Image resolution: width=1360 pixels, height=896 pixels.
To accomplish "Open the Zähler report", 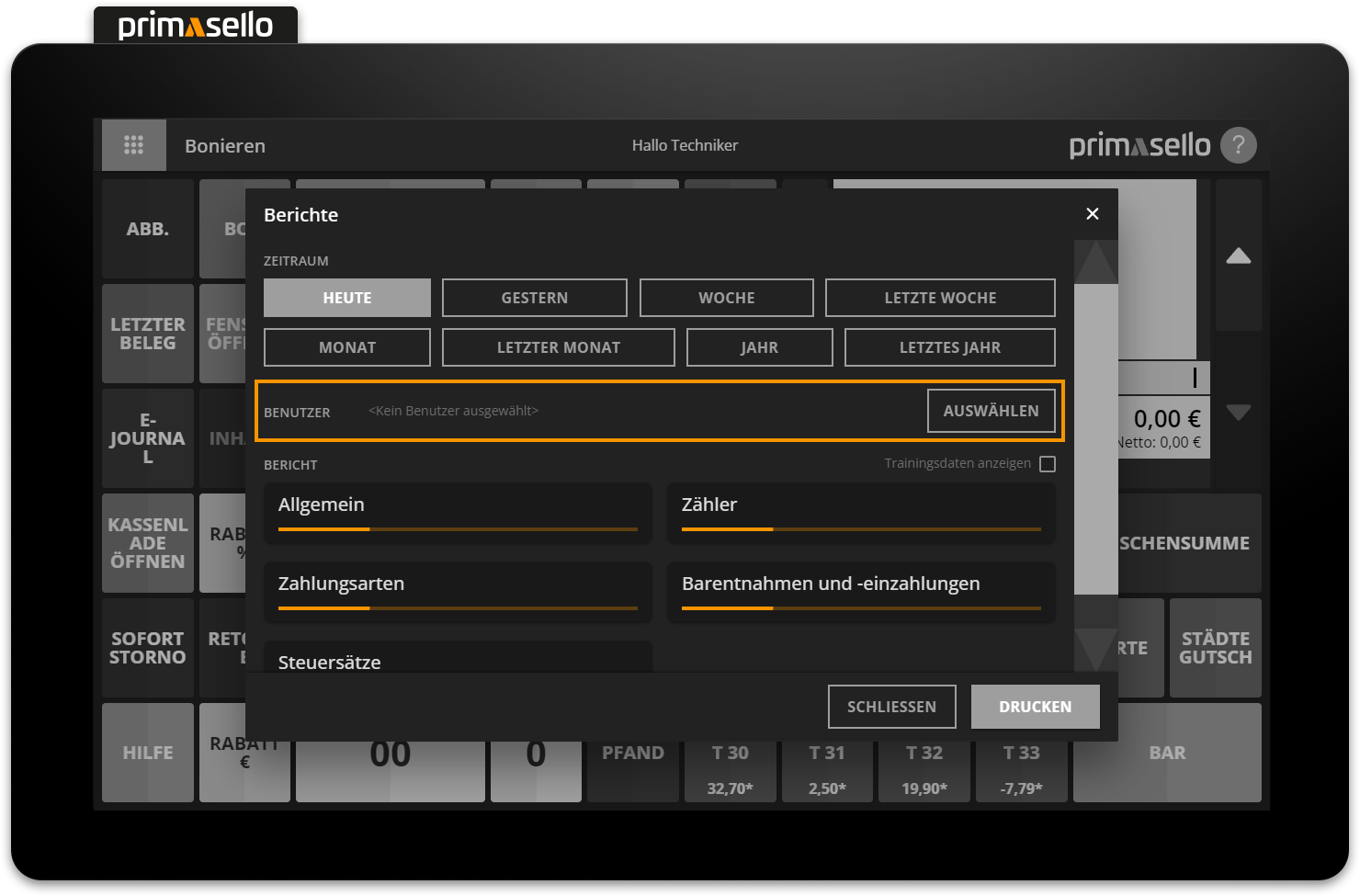I will (861, 513).
